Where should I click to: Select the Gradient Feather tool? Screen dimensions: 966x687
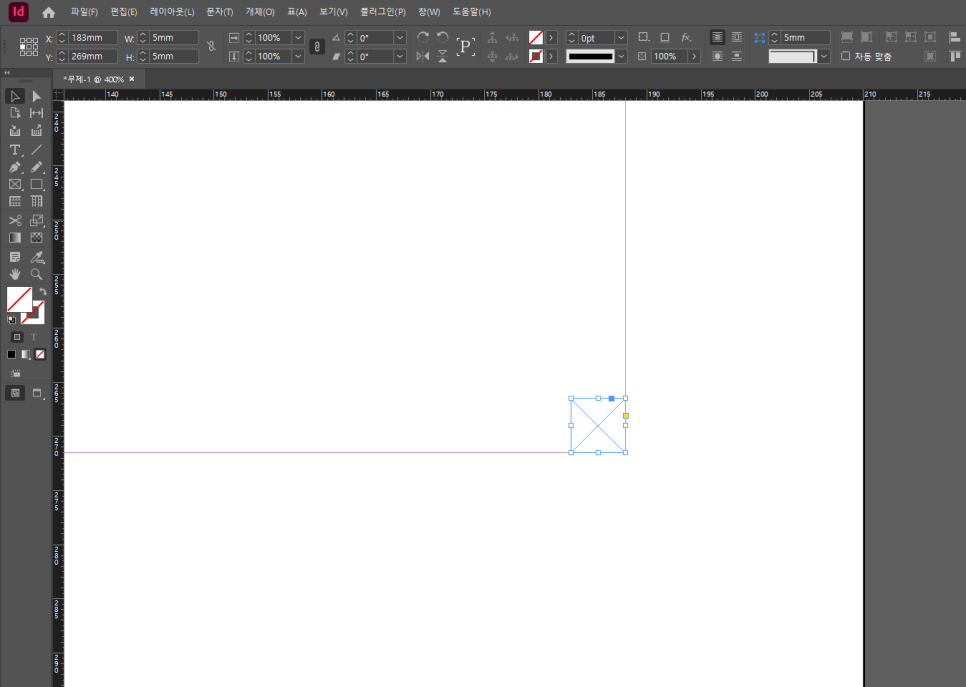pos(36,238)
